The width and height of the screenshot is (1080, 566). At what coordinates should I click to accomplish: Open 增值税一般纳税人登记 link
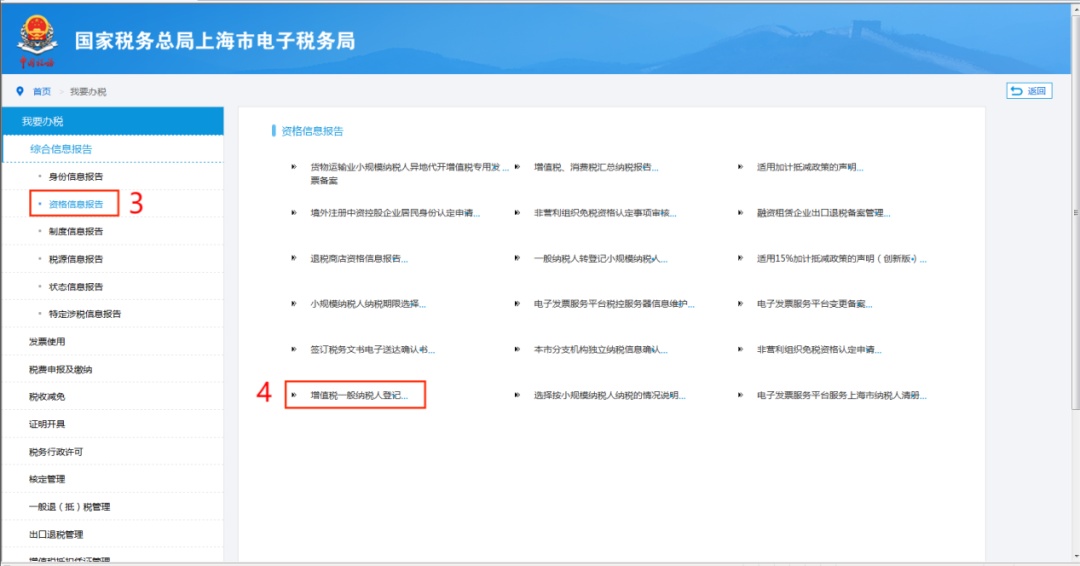pyautogui.click(x=359, y=395)
